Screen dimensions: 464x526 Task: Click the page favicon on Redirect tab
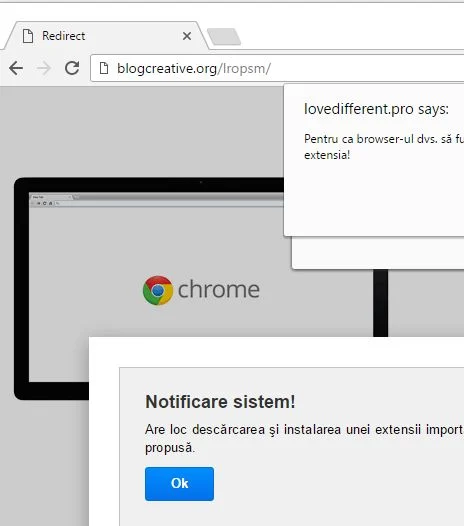tap(28, 36)
